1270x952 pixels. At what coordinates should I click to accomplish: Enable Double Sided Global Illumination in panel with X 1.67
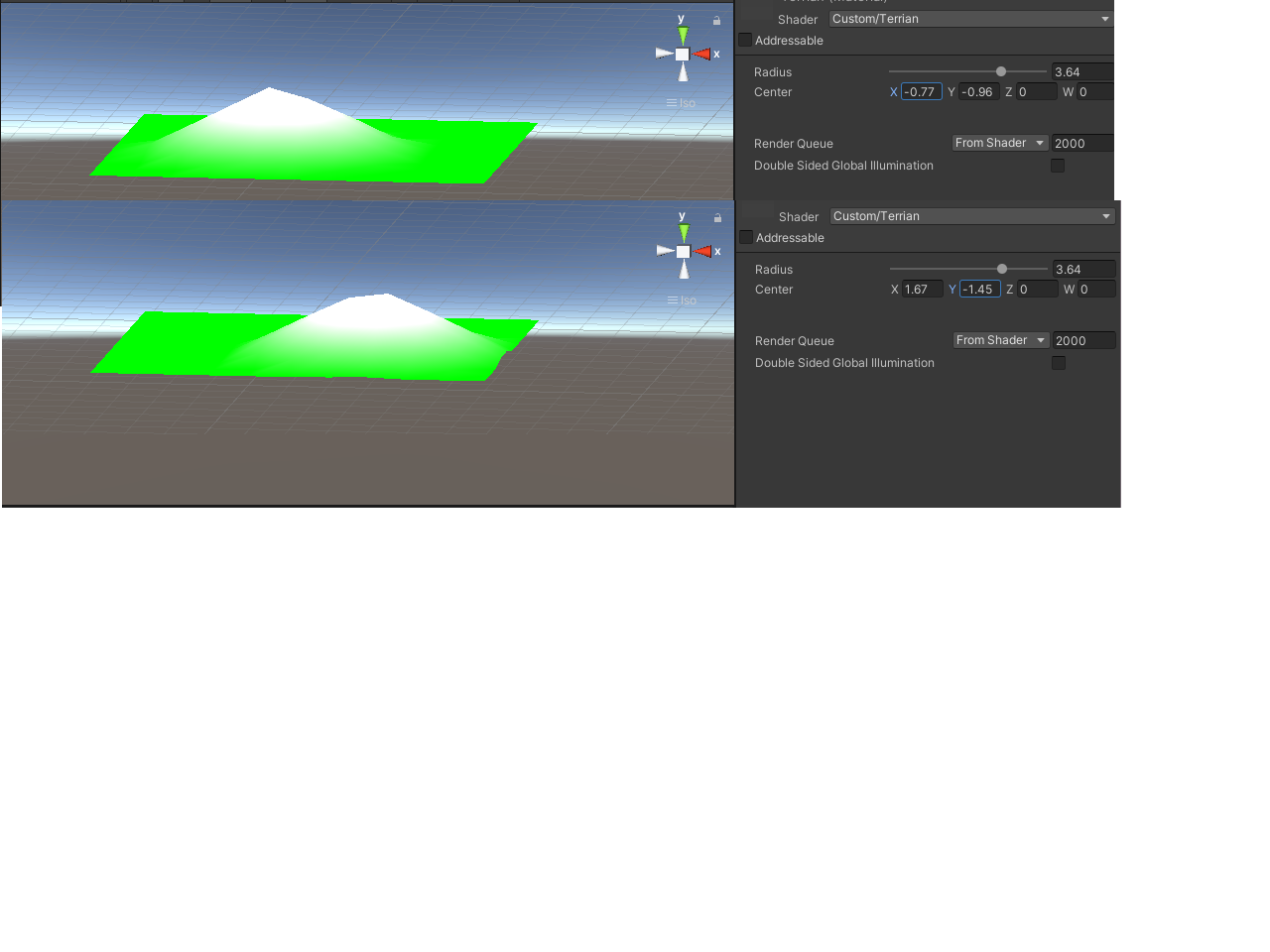(x=1059, y=363)
